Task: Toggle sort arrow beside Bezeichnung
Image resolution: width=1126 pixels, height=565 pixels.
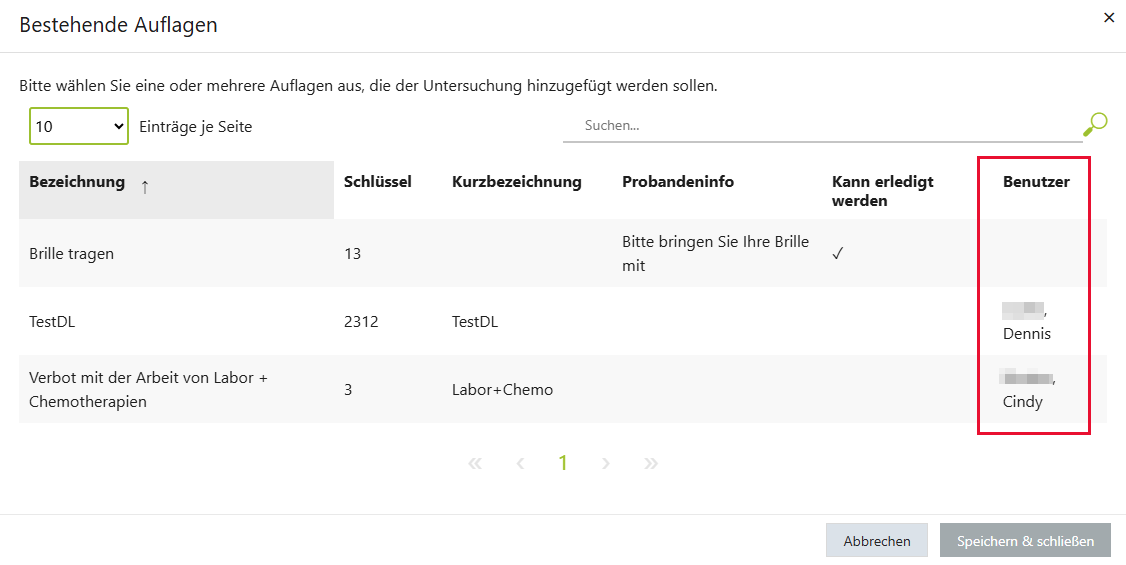Action: pyautogui.click(x=145, y=187)
